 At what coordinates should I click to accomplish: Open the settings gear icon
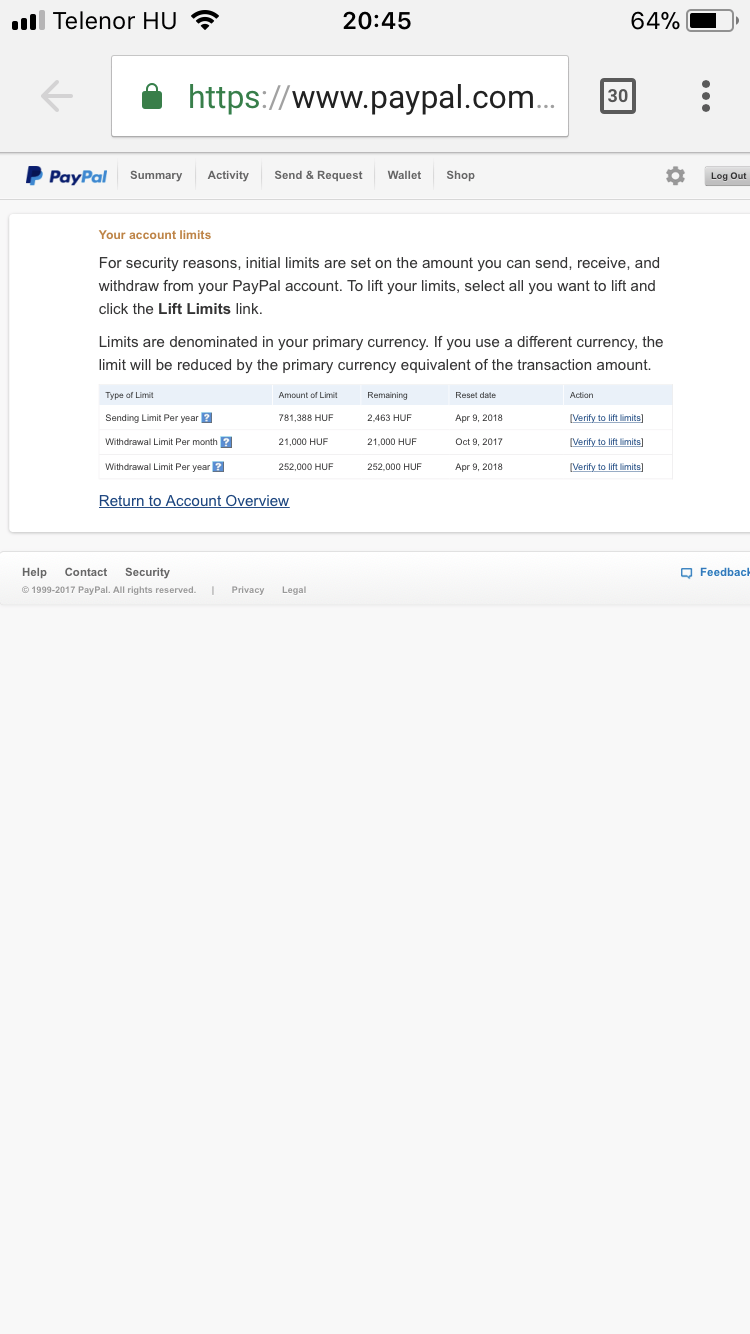click(676, 176)
